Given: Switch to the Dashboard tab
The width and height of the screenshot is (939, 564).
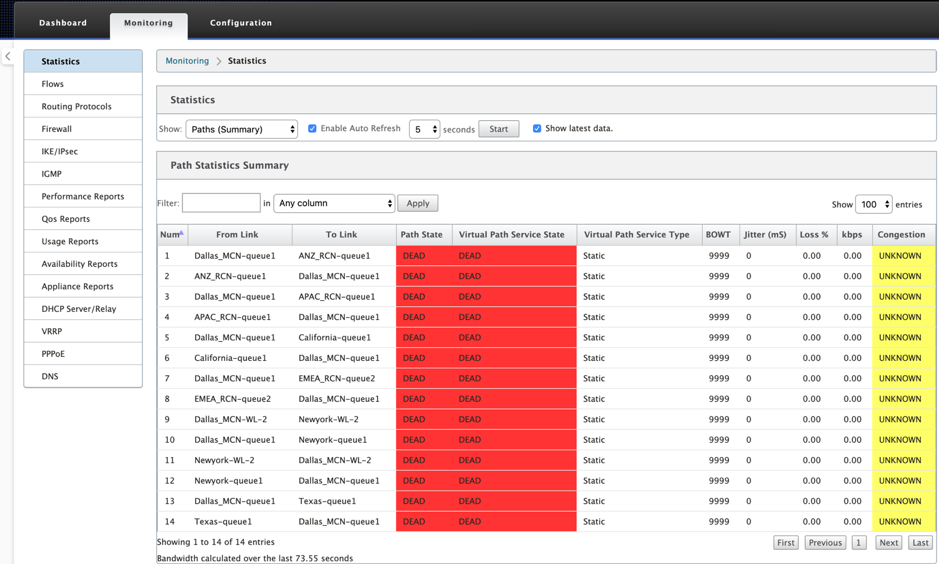Looking at the screenshot, I should point(63,23).
